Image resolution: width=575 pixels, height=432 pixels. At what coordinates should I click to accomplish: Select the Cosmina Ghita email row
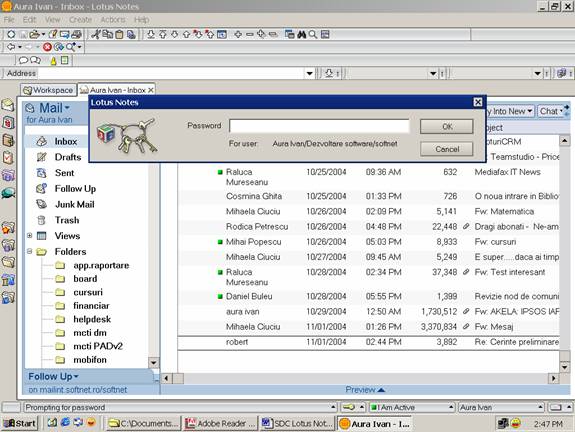point(369,196)
